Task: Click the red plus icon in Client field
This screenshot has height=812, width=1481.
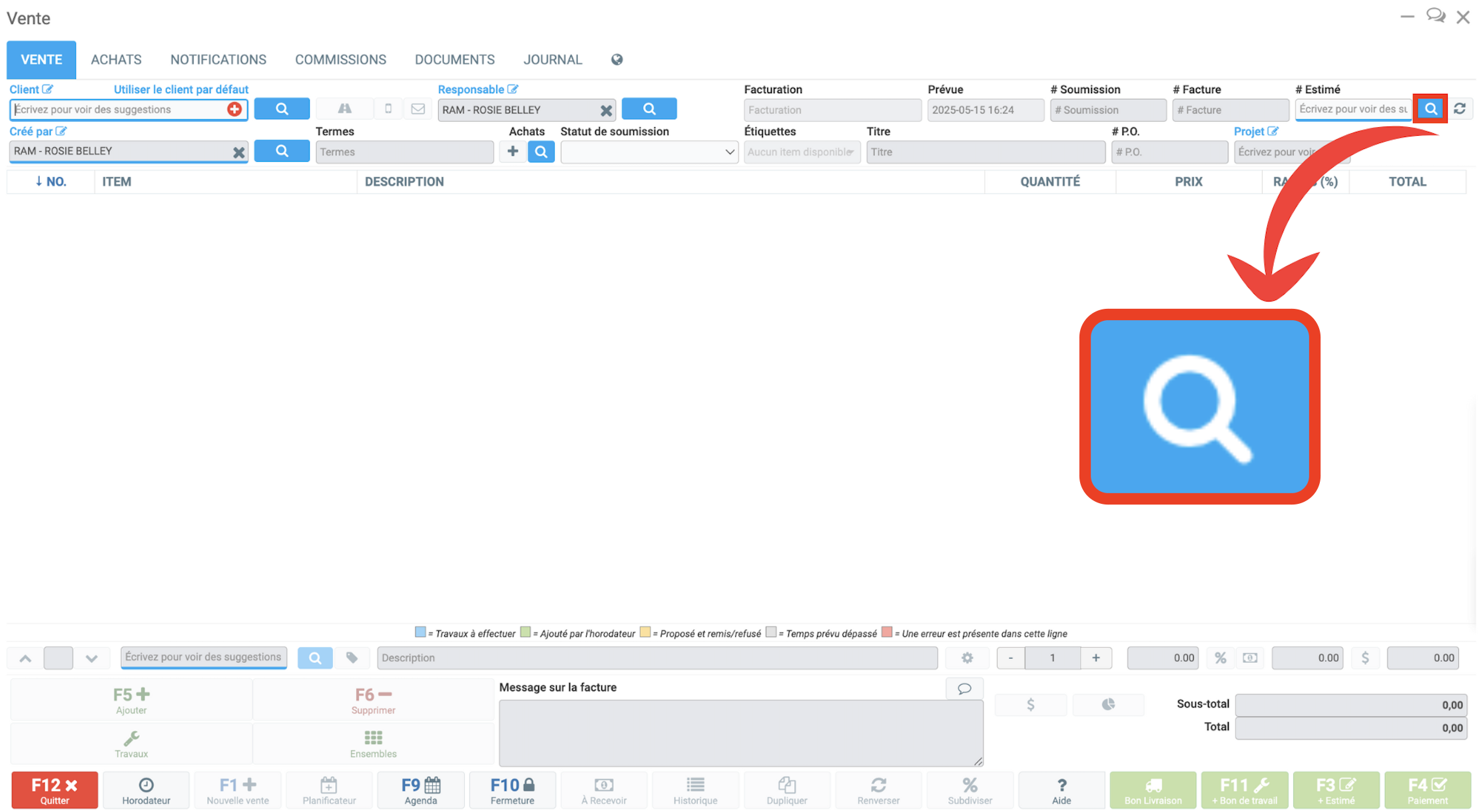Action: [x=234, y=109]
